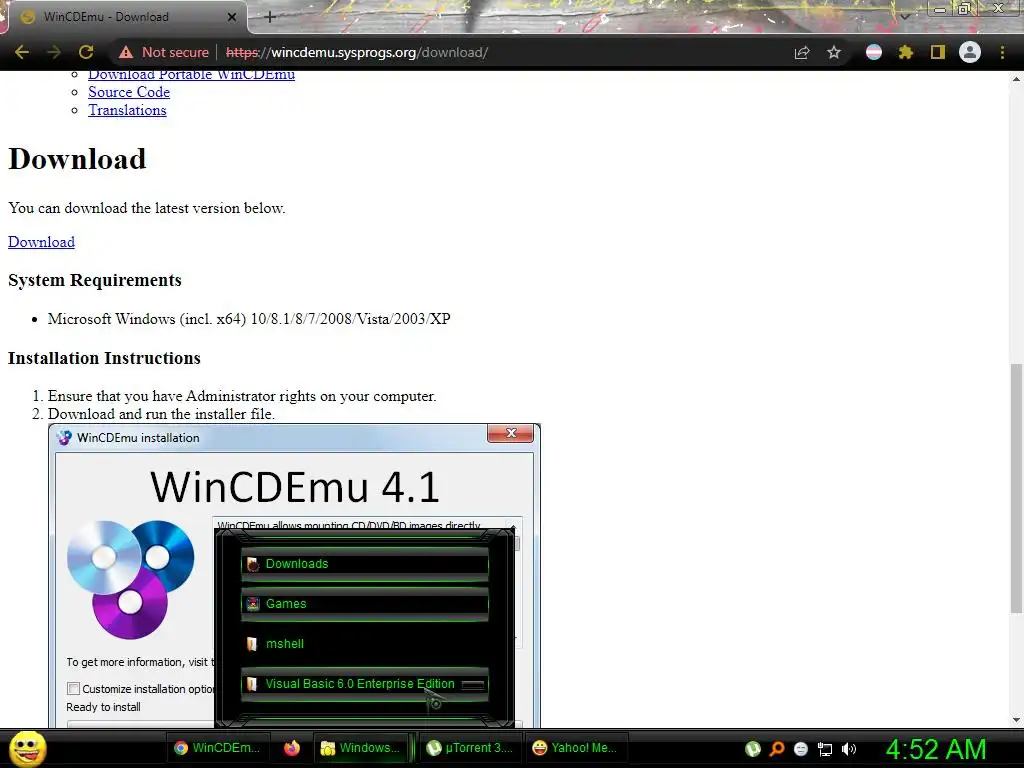Switch to WinCDEmu Chrome taskbar button
Screen dimensions: 1024x768
click(217, 748)
